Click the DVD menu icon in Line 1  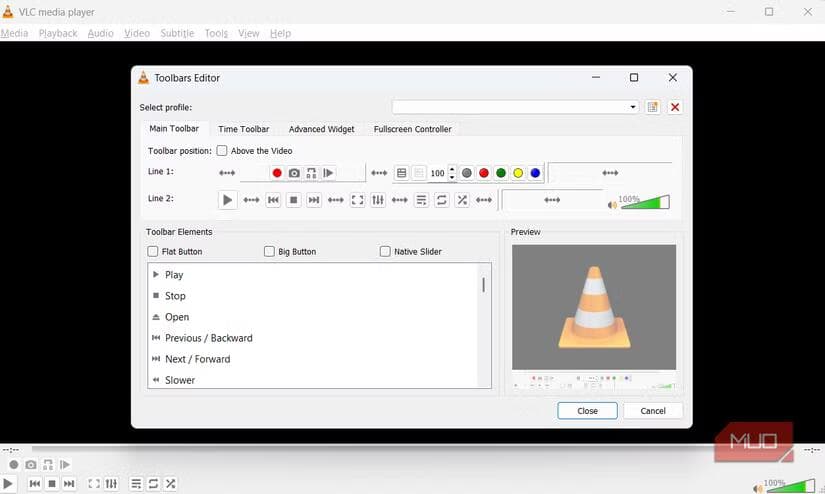[401, 173]
